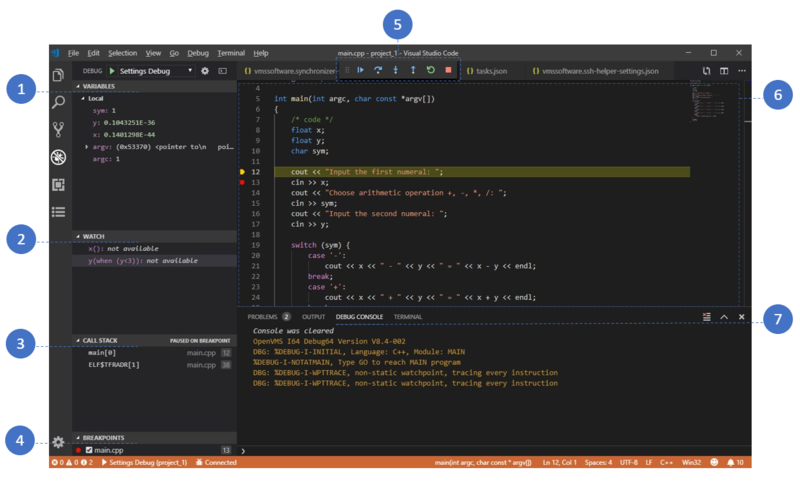Open the Terminal menu in menu bar
Image resolution: width=800 pixels, height=481 pixels.
(x=230, y=52)
